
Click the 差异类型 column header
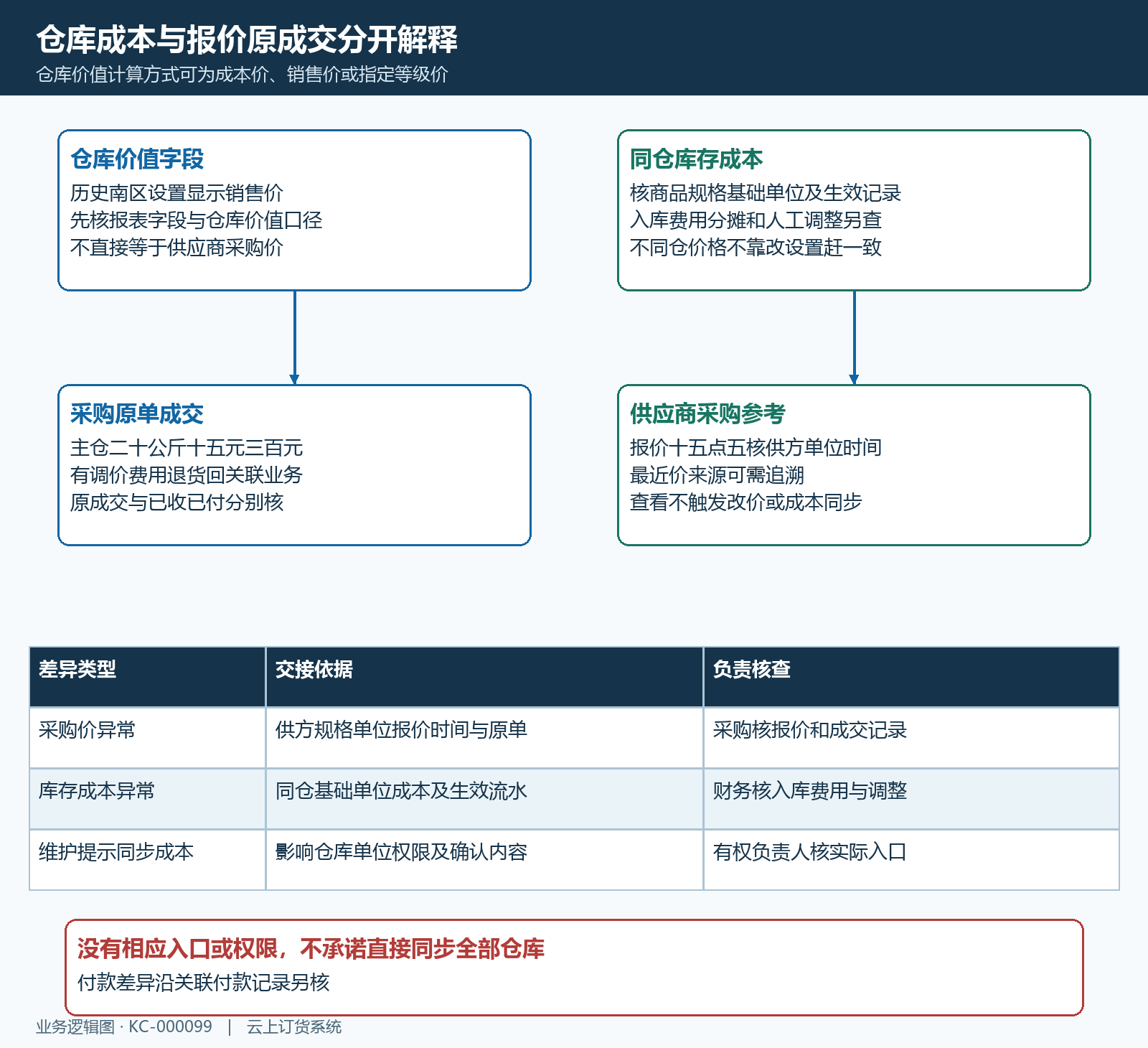pyautogui.click(x=148, y=677)
